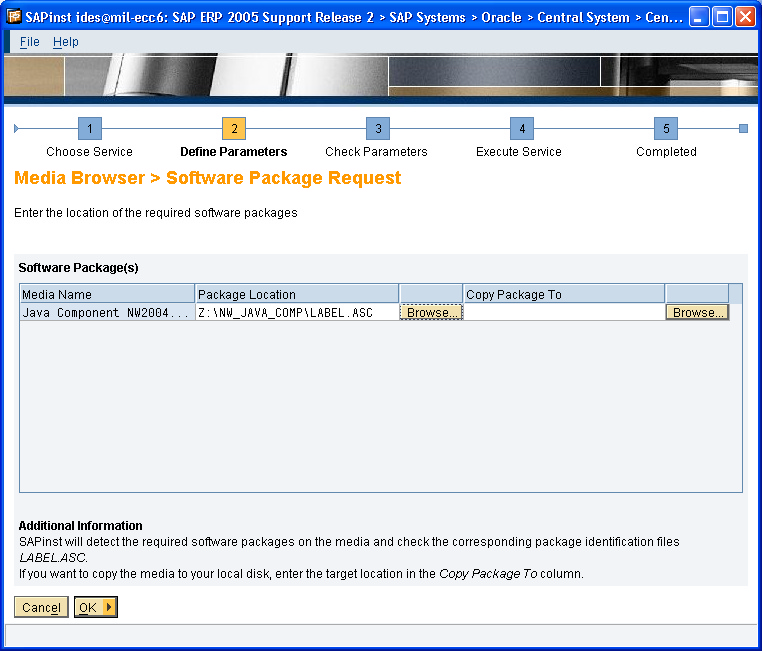
Task: Click the highlighted step 2 roadmap box
Action: (234, 129)
